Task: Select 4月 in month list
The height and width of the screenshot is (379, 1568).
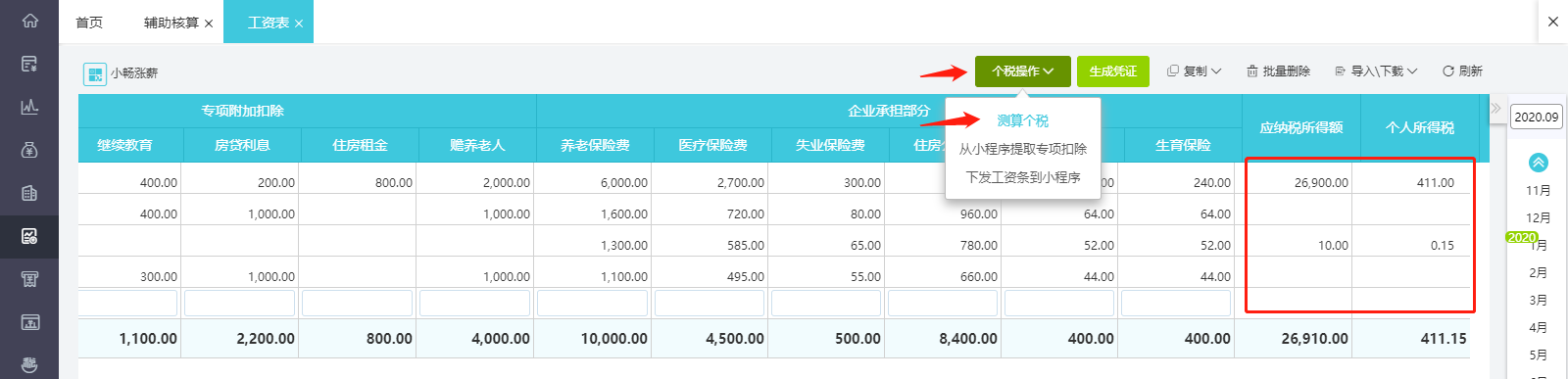Action: coord(1539,327)
